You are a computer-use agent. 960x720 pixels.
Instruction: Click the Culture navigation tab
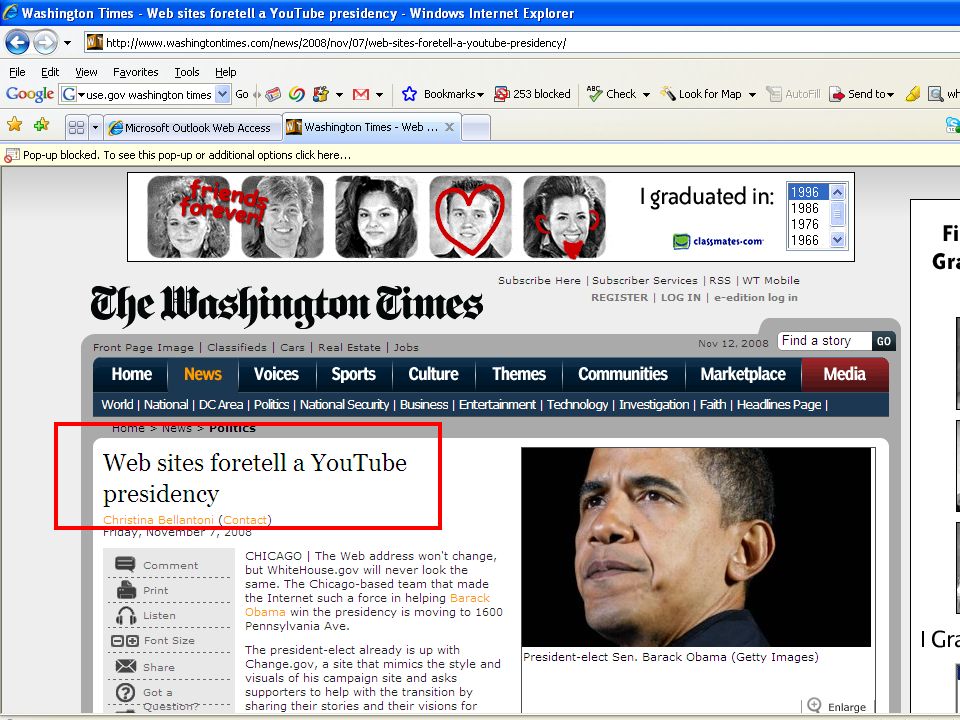433,374
